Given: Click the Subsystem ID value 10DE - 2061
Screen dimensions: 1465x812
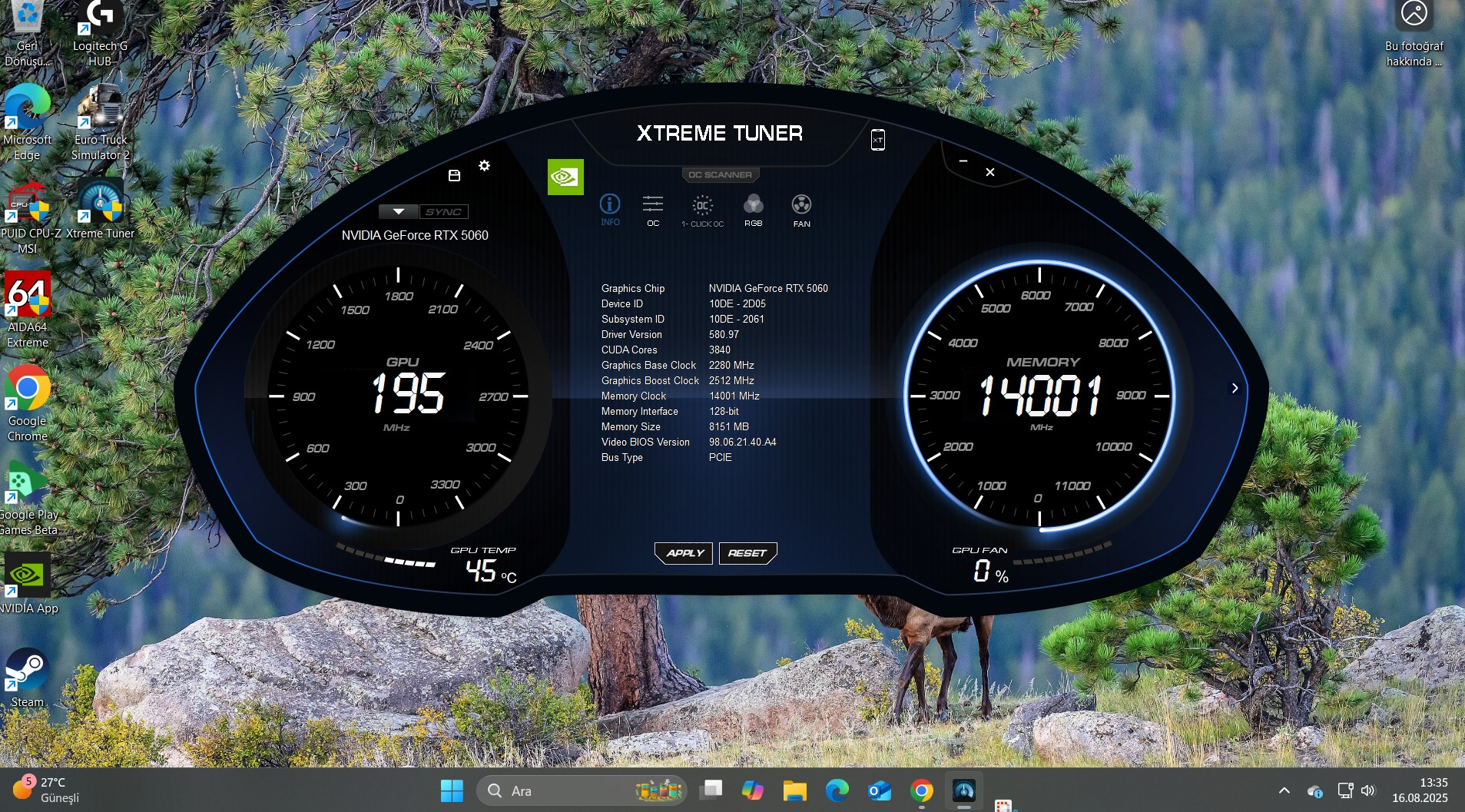Looking at the screenshot, I should [736, 320].
